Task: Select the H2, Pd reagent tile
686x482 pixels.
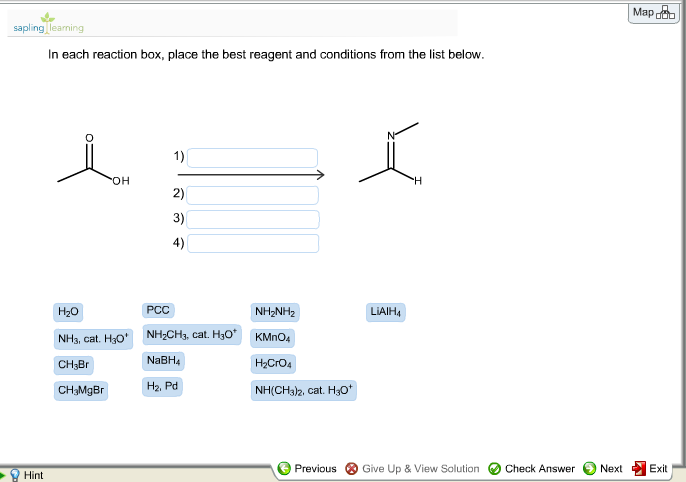Action: (x=162, y=387)
